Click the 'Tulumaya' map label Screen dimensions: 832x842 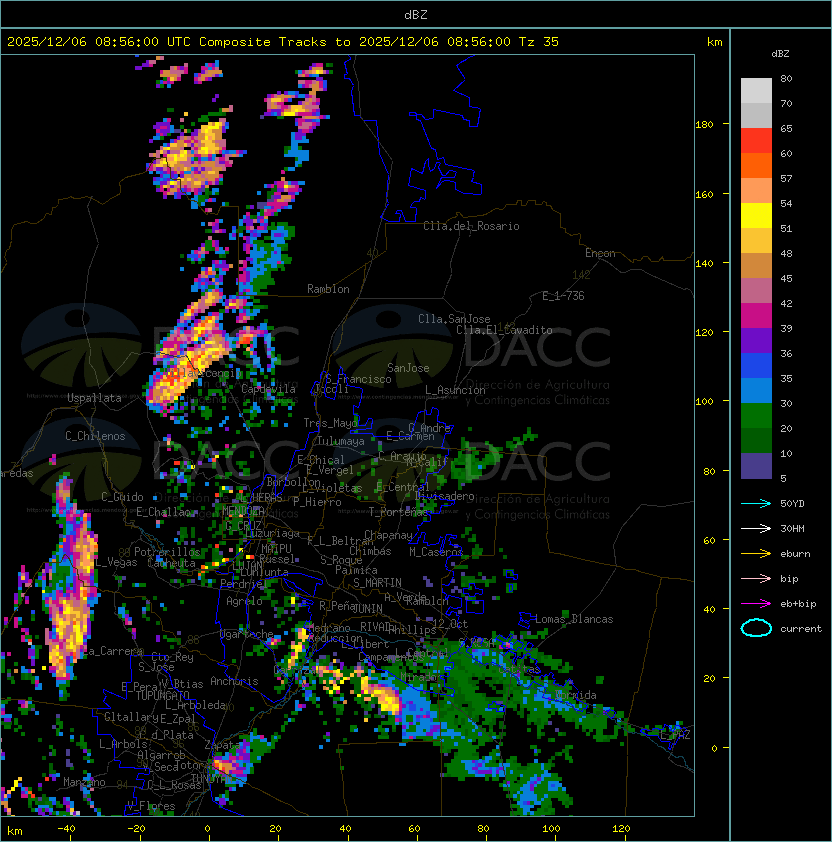(x=341, y=441)
